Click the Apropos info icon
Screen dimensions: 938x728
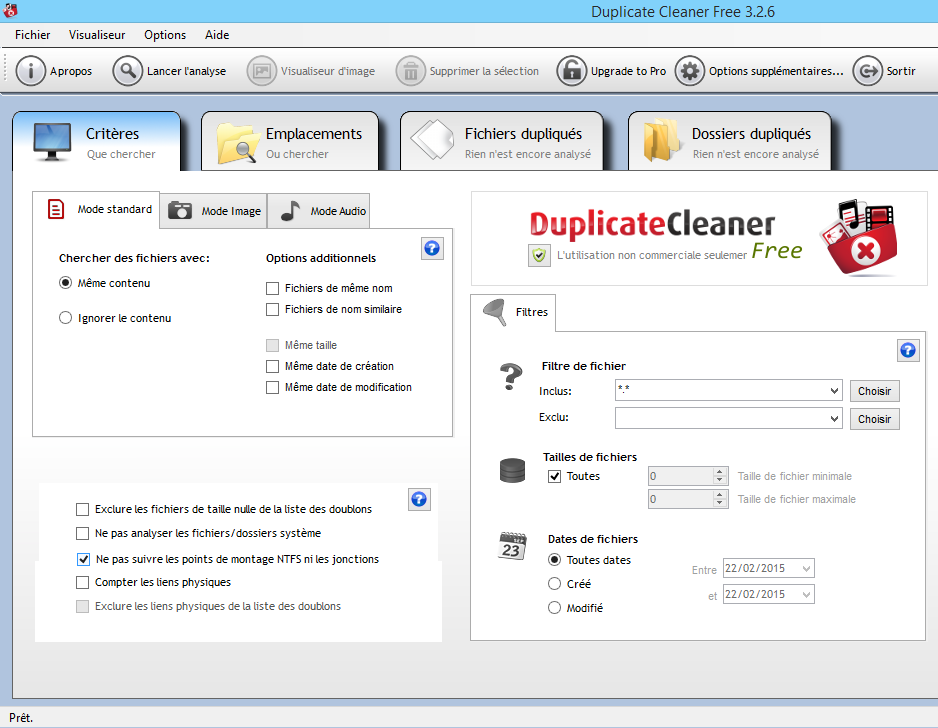point(30,71)
